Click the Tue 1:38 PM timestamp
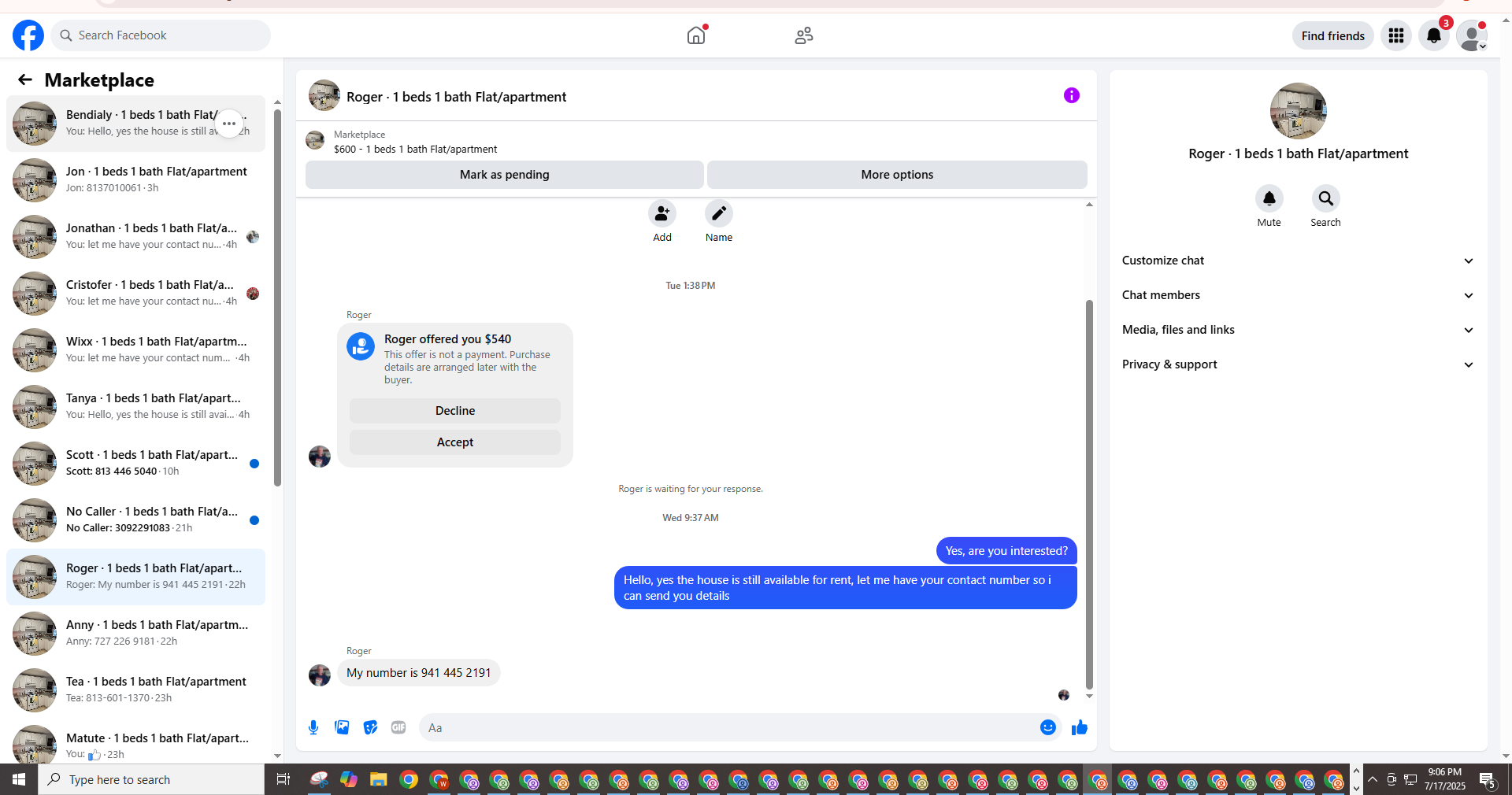The image size is (1512, 795). point(691,286)
